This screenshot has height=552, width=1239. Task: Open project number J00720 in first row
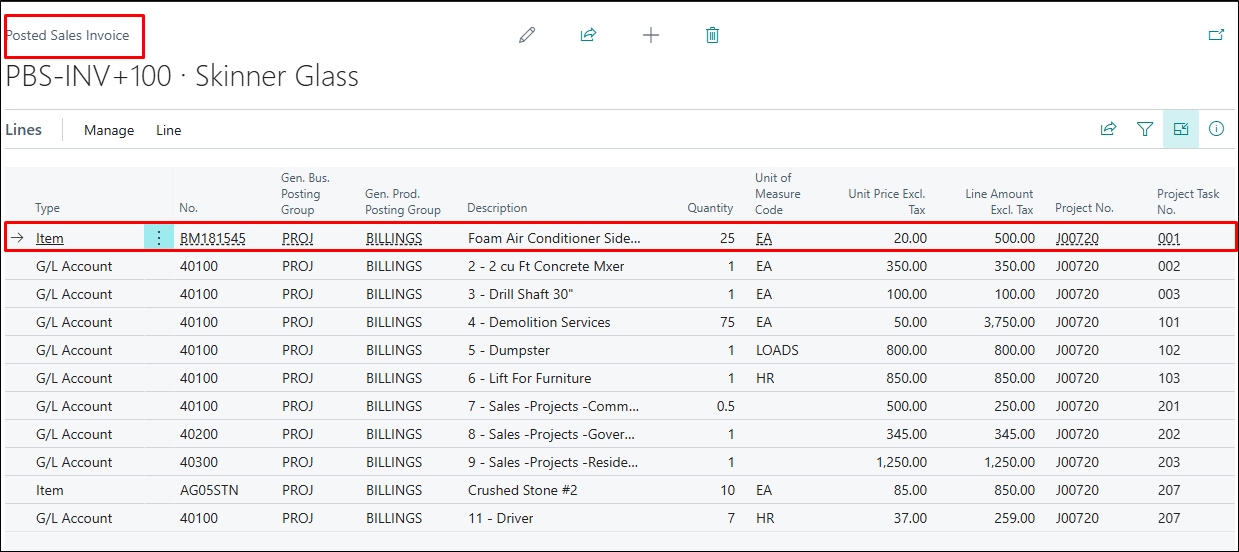coord(1077,239)
